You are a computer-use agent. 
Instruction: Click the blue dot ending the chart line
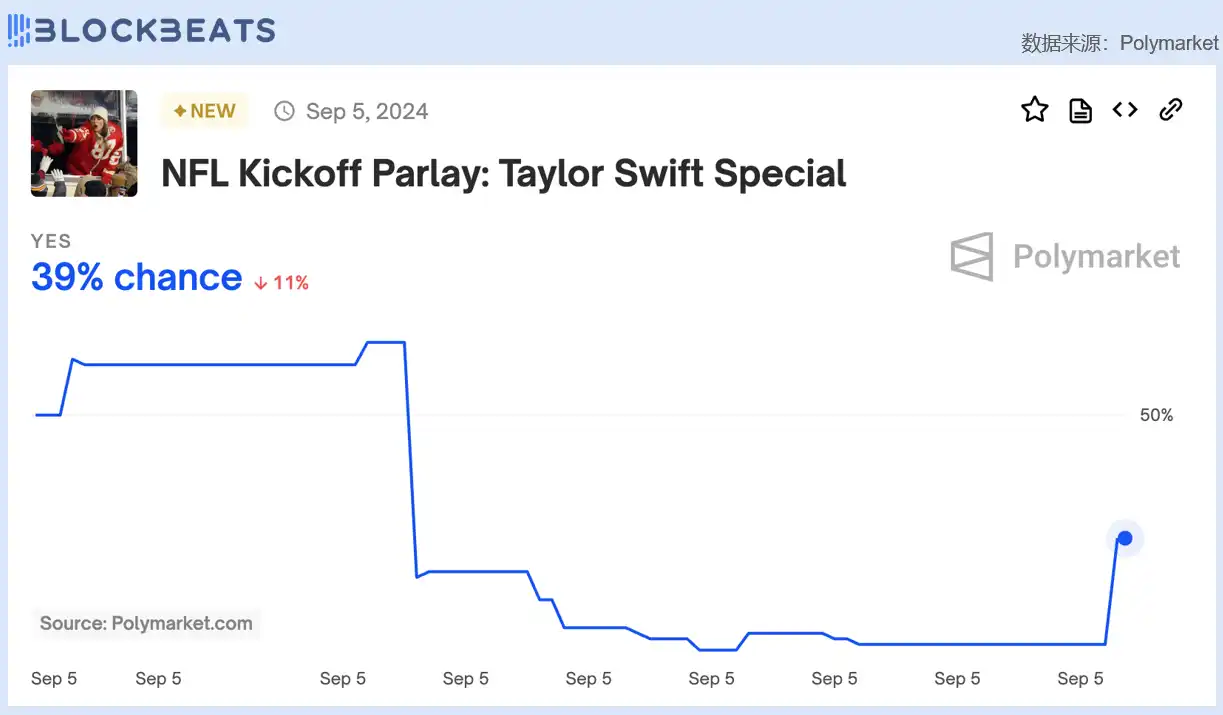tap(1125, 539)
